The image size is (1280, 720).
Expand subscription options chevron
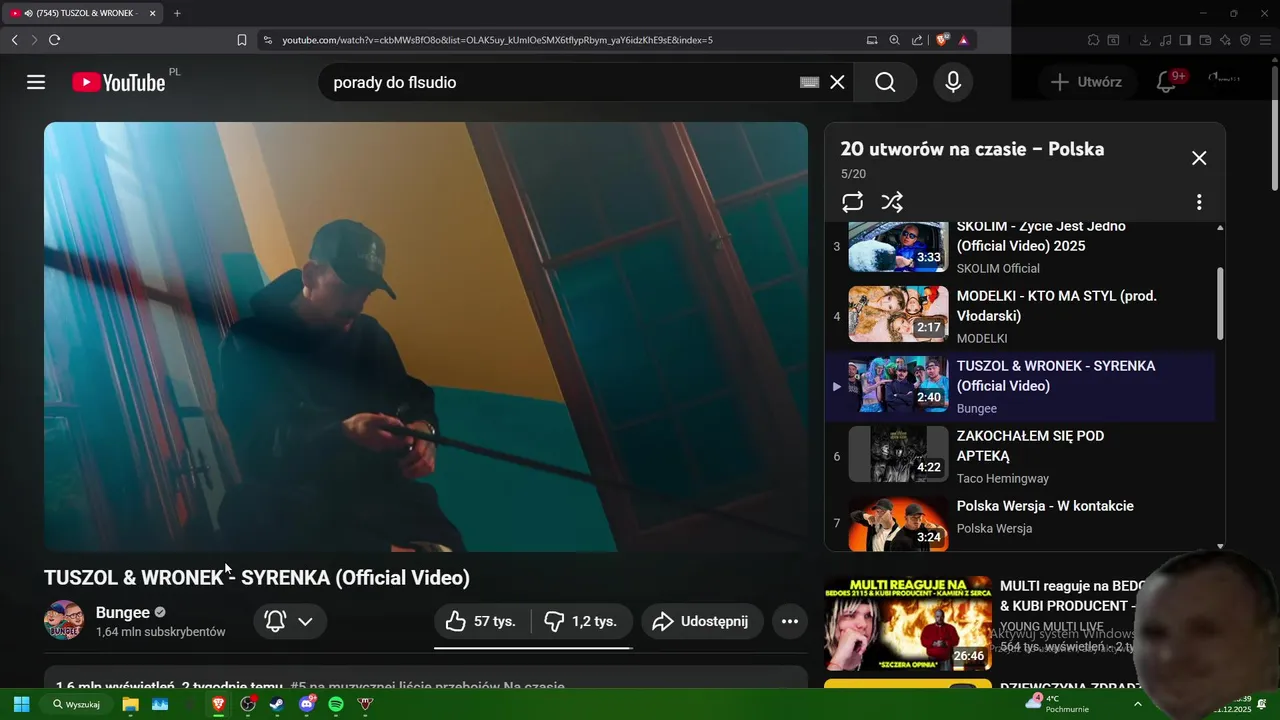click(x=305, y=621)
